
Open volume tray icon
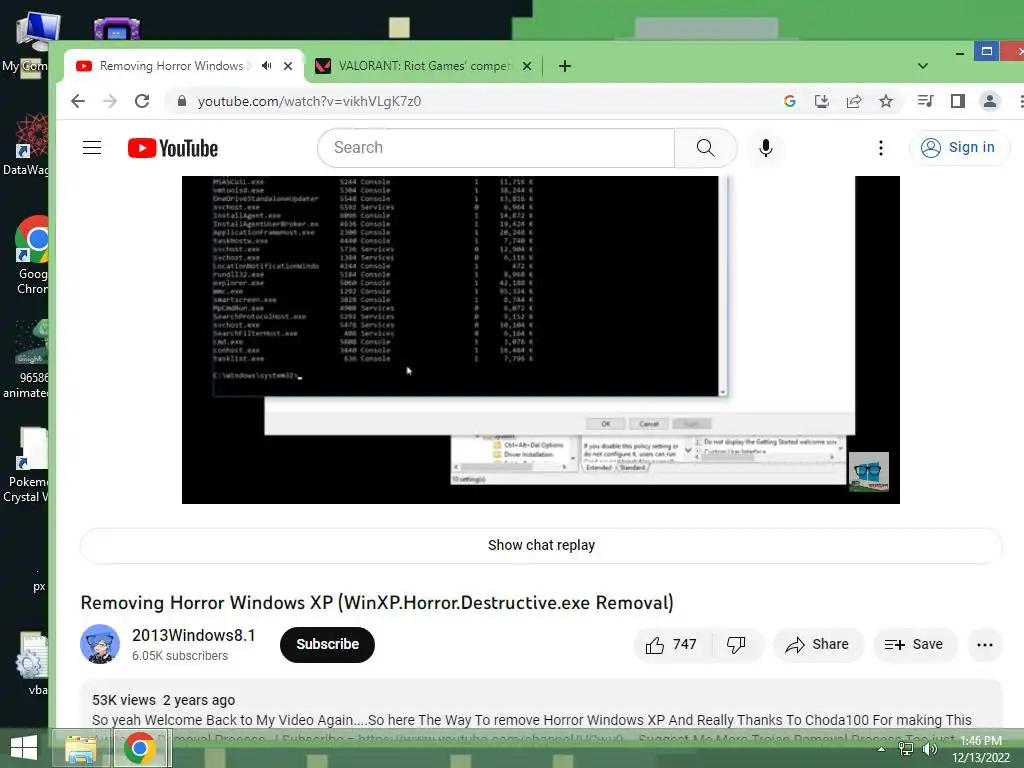[930, 749]
